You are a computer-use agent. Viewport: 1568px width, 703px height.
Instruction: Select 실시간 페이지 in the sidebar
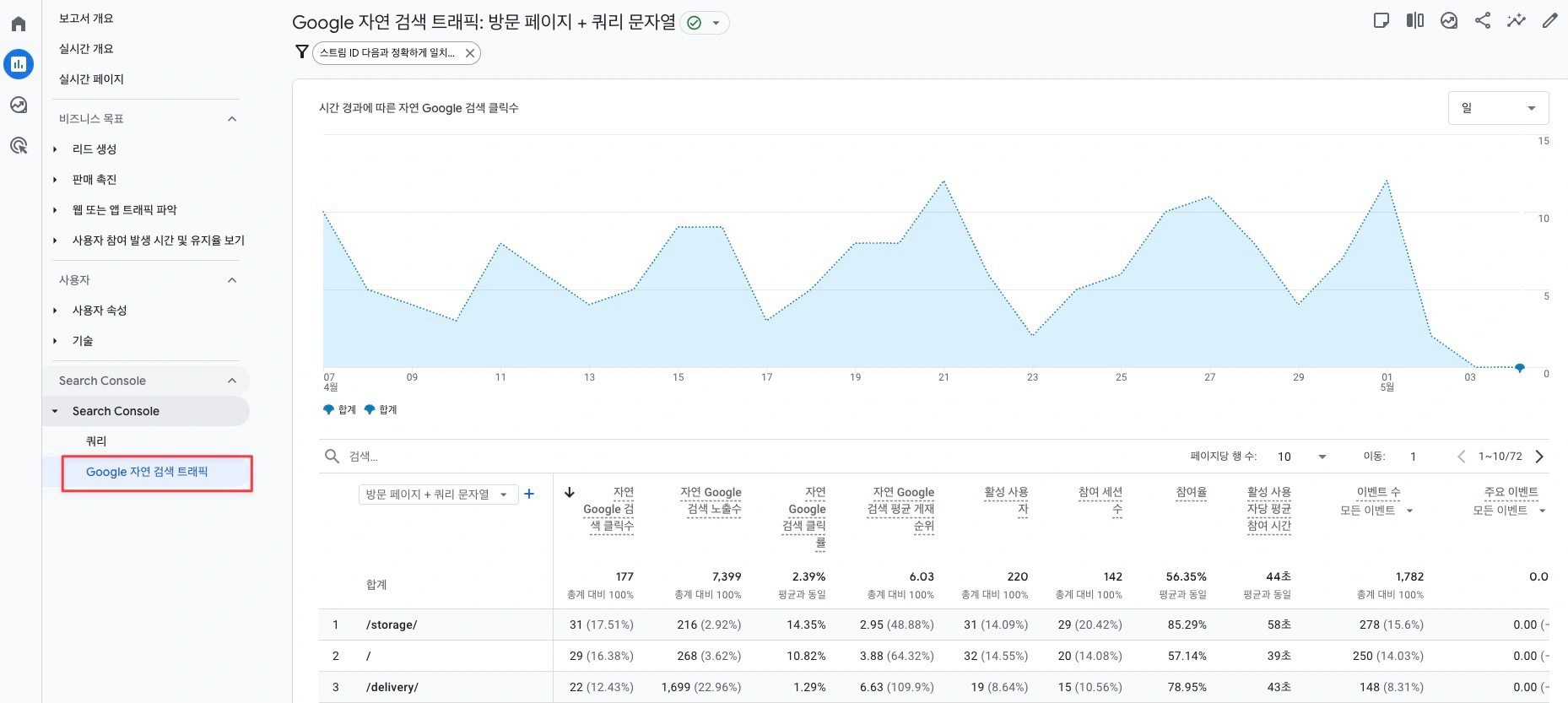[91, 79]
